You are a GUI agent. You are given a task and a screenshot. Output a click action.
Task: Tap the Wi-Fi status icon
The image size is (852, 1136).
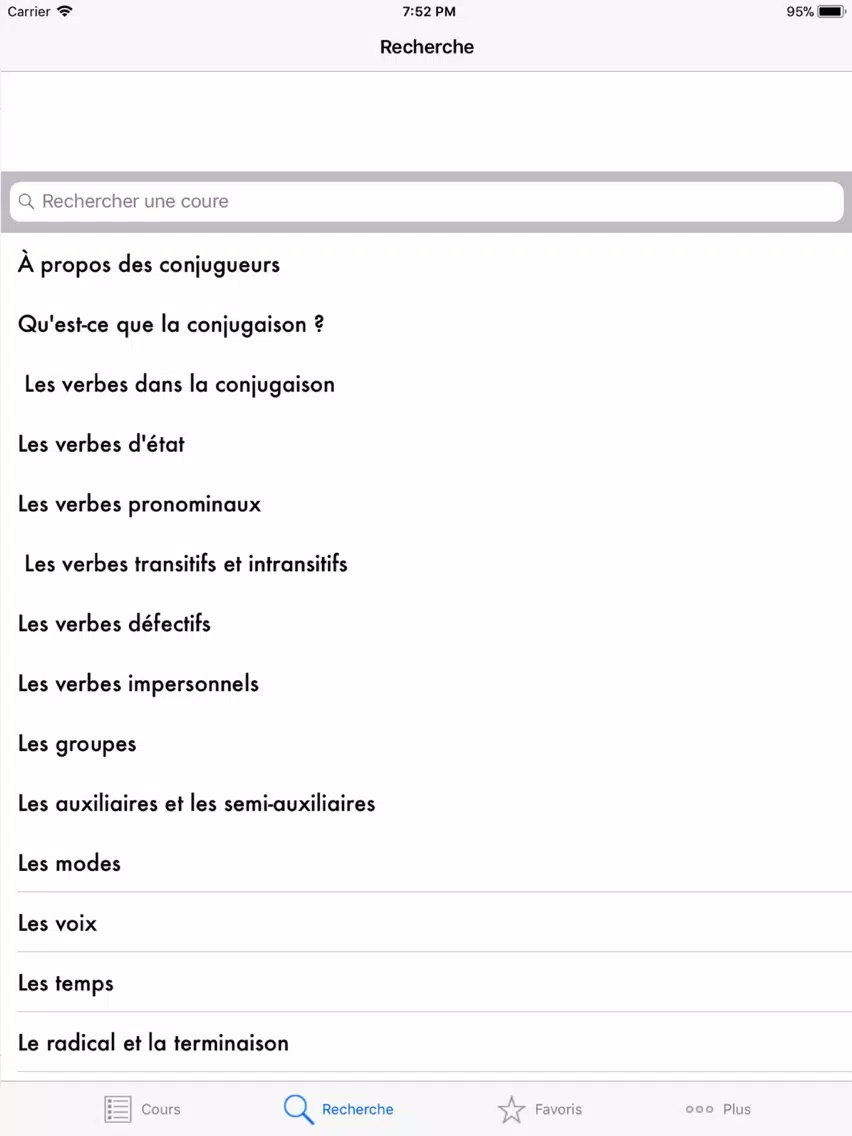coord(65,11)
